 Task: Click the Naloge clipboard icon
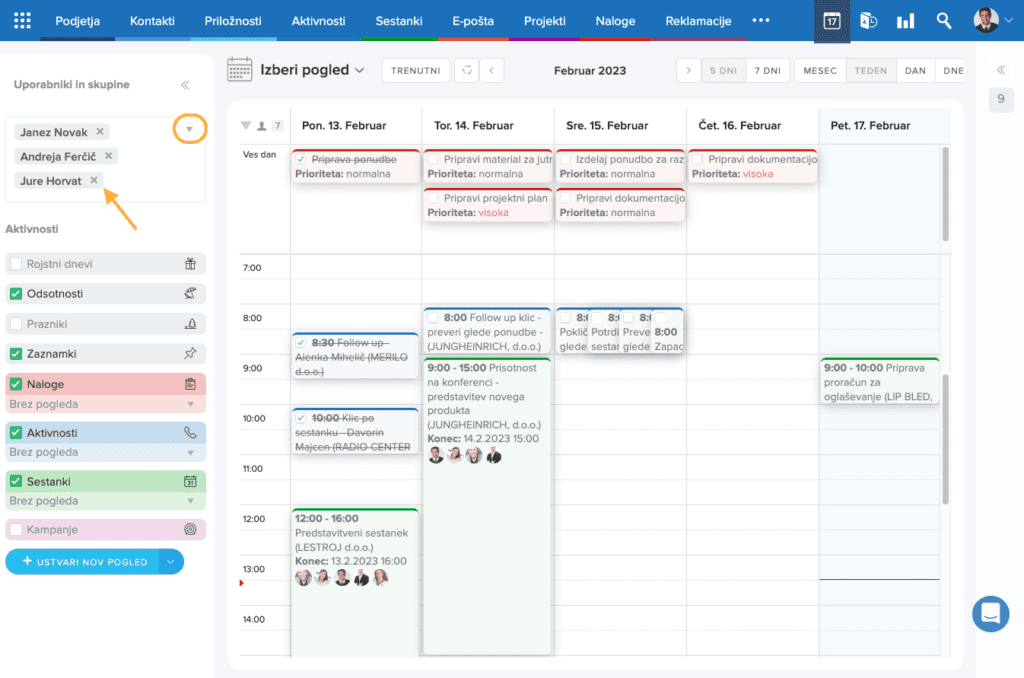pyautogui.click(x=190, y=384)
